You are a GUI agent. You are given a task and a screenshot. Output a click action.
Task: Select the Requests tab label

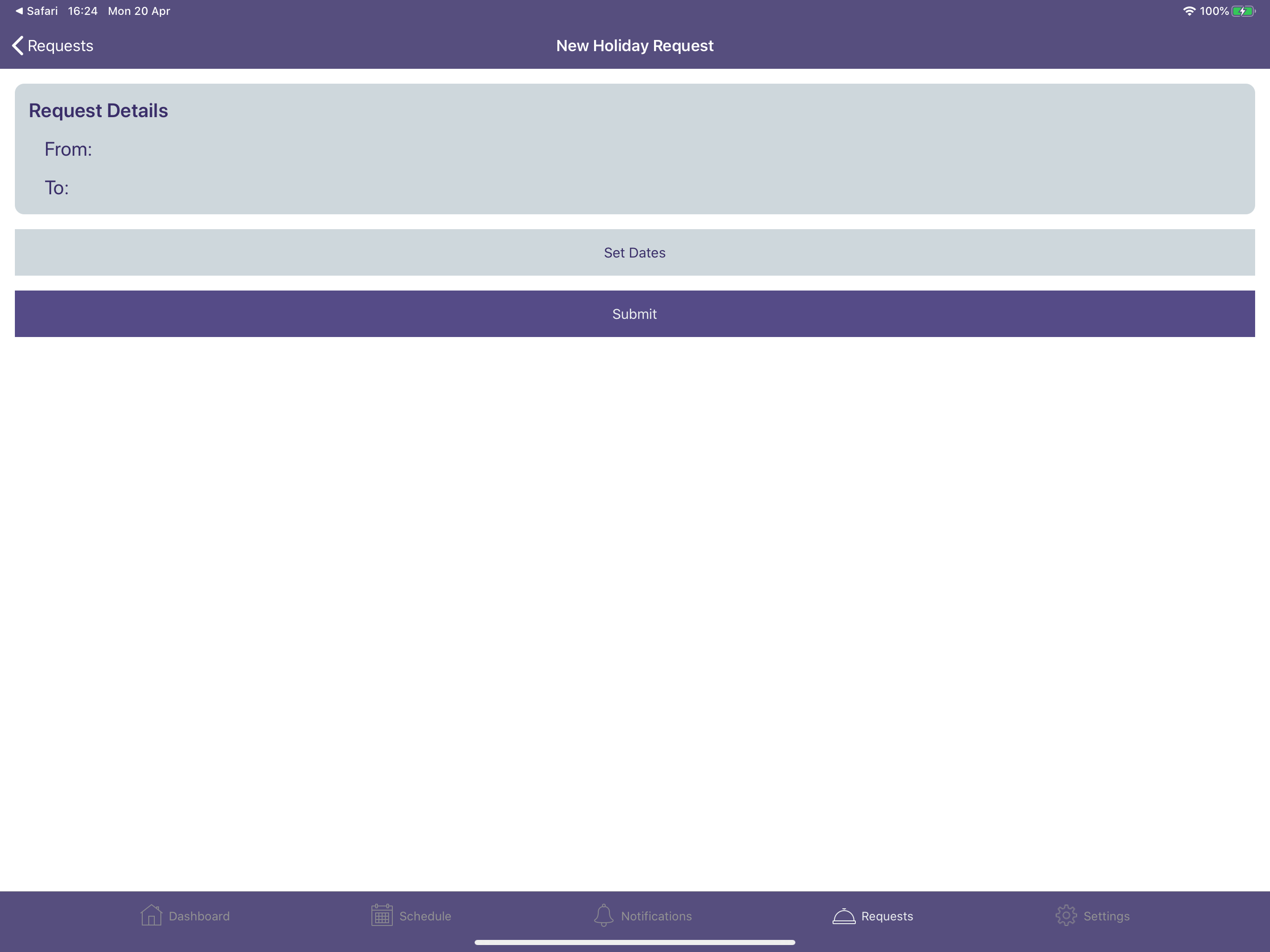[x=887, y=916]
